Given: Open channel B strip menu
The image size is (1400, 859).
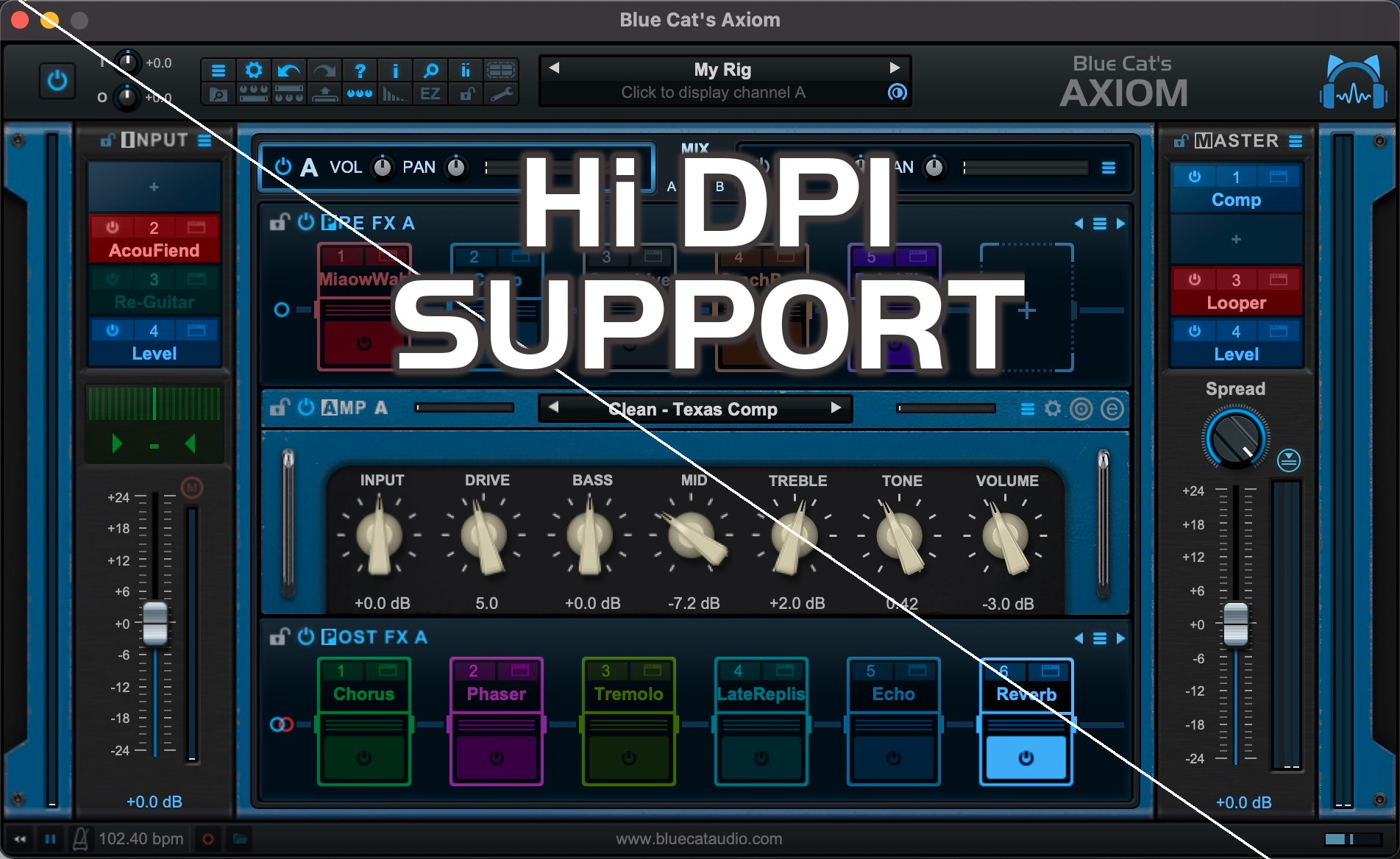Looking at the screenshot, I should pos(1109,168).
